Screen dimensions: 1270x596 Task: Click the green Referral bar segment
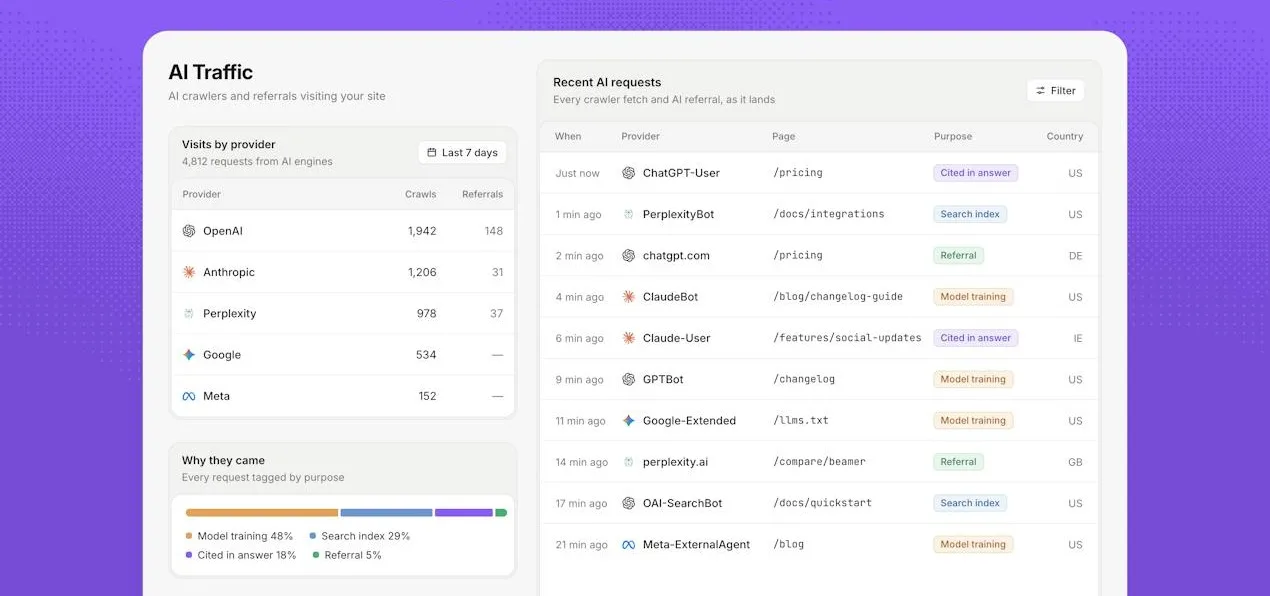(x=501, y=513)
